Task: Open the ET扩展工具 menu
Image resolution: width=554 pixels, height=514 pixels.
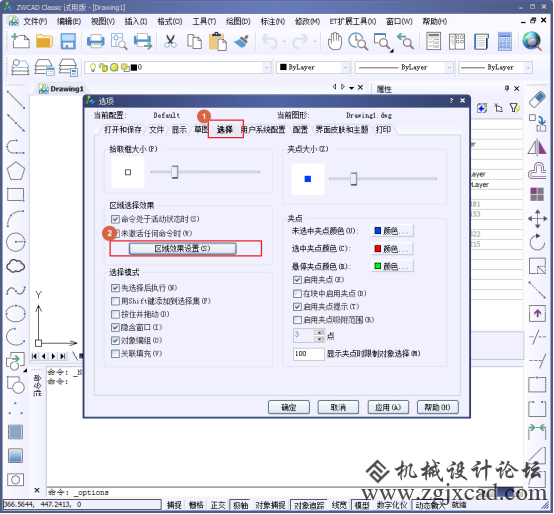Action: 353,22
